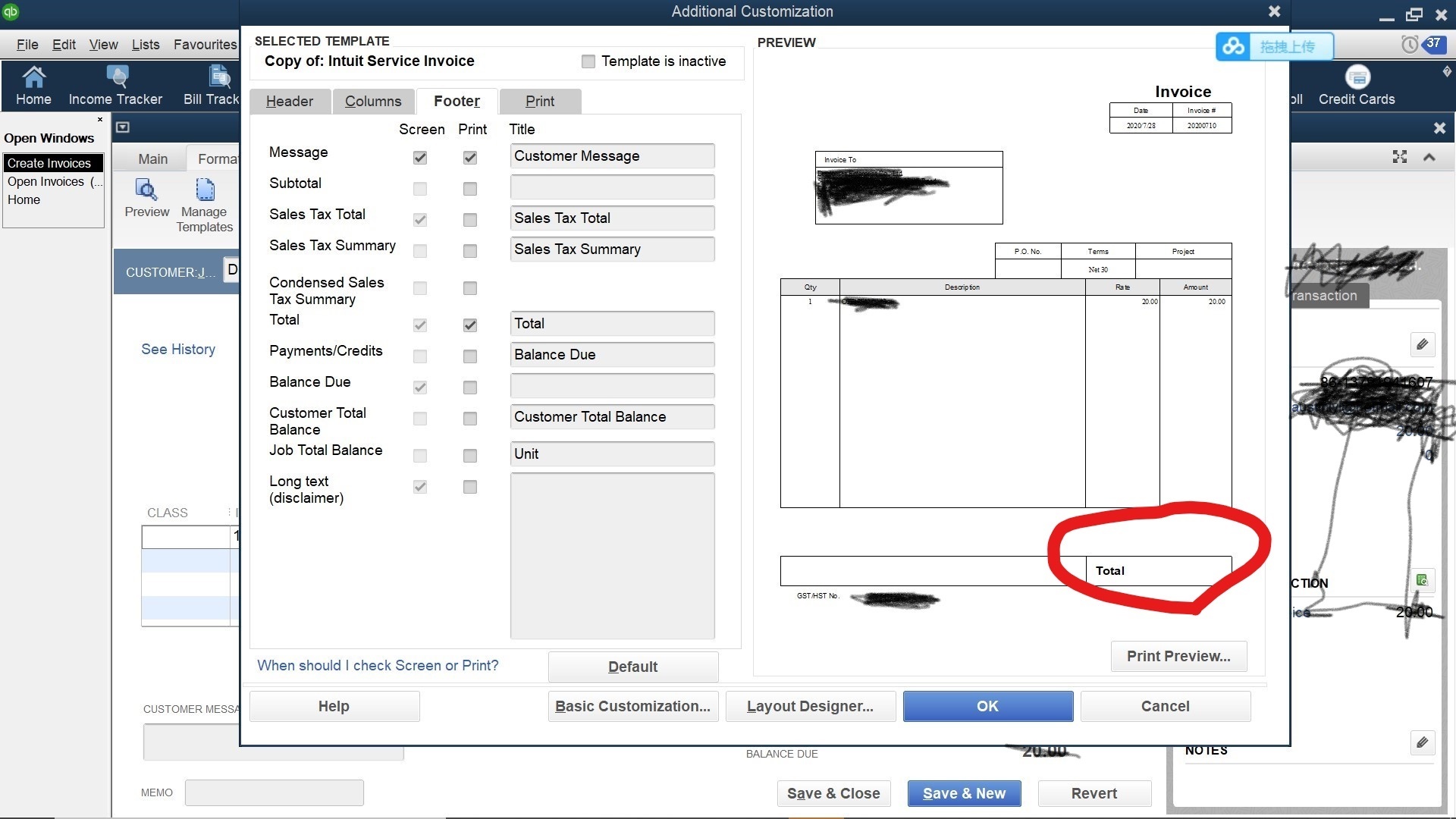Click the Print Preview button
The image size is (1456, 819).
tap(1178, 656)
